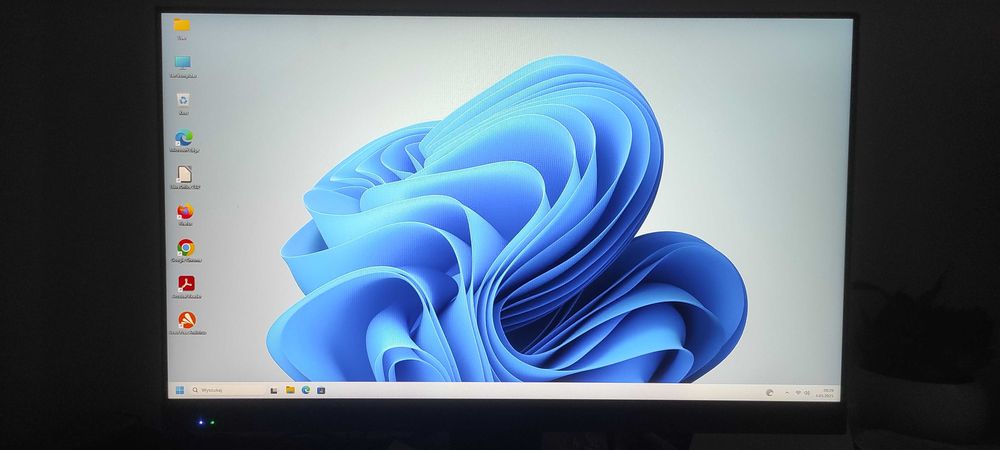The image size is (1000, 450).
Task: Open the taskbar clock and date
Action: [x=825, y=393]
